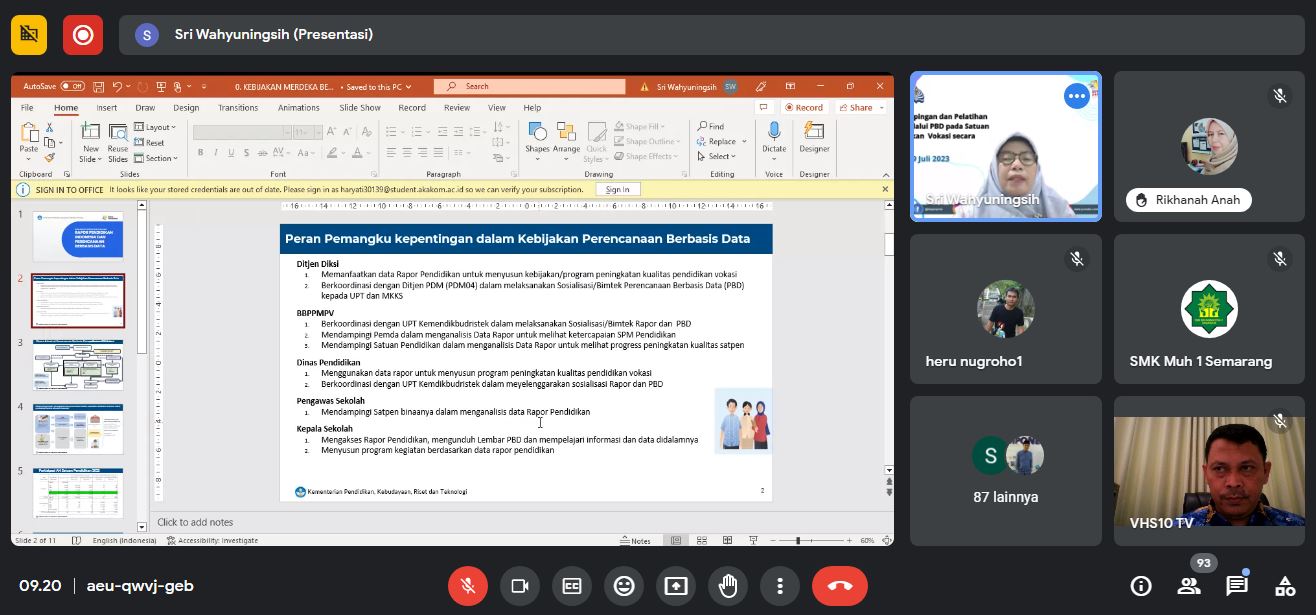Open the activities icon
1316x615 pixels.
tap(1285, 586)
